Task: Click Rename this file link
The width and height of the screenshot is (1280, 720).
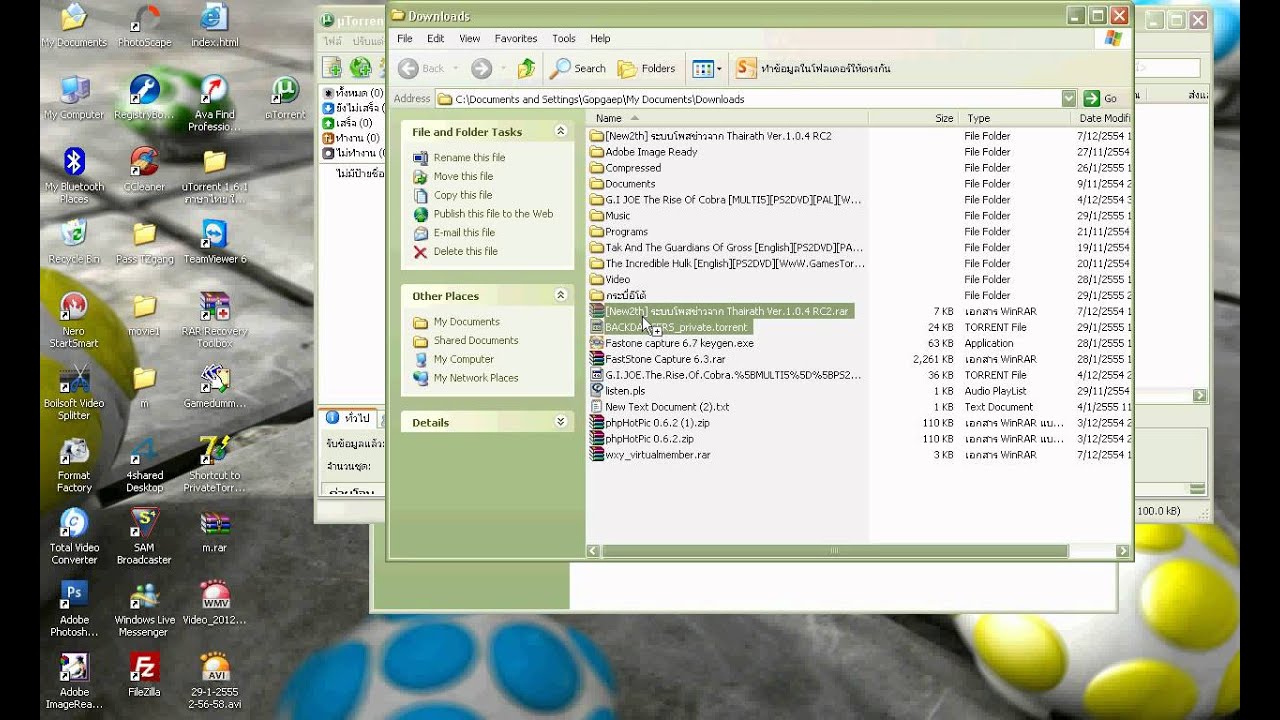Action: point(469,157)
